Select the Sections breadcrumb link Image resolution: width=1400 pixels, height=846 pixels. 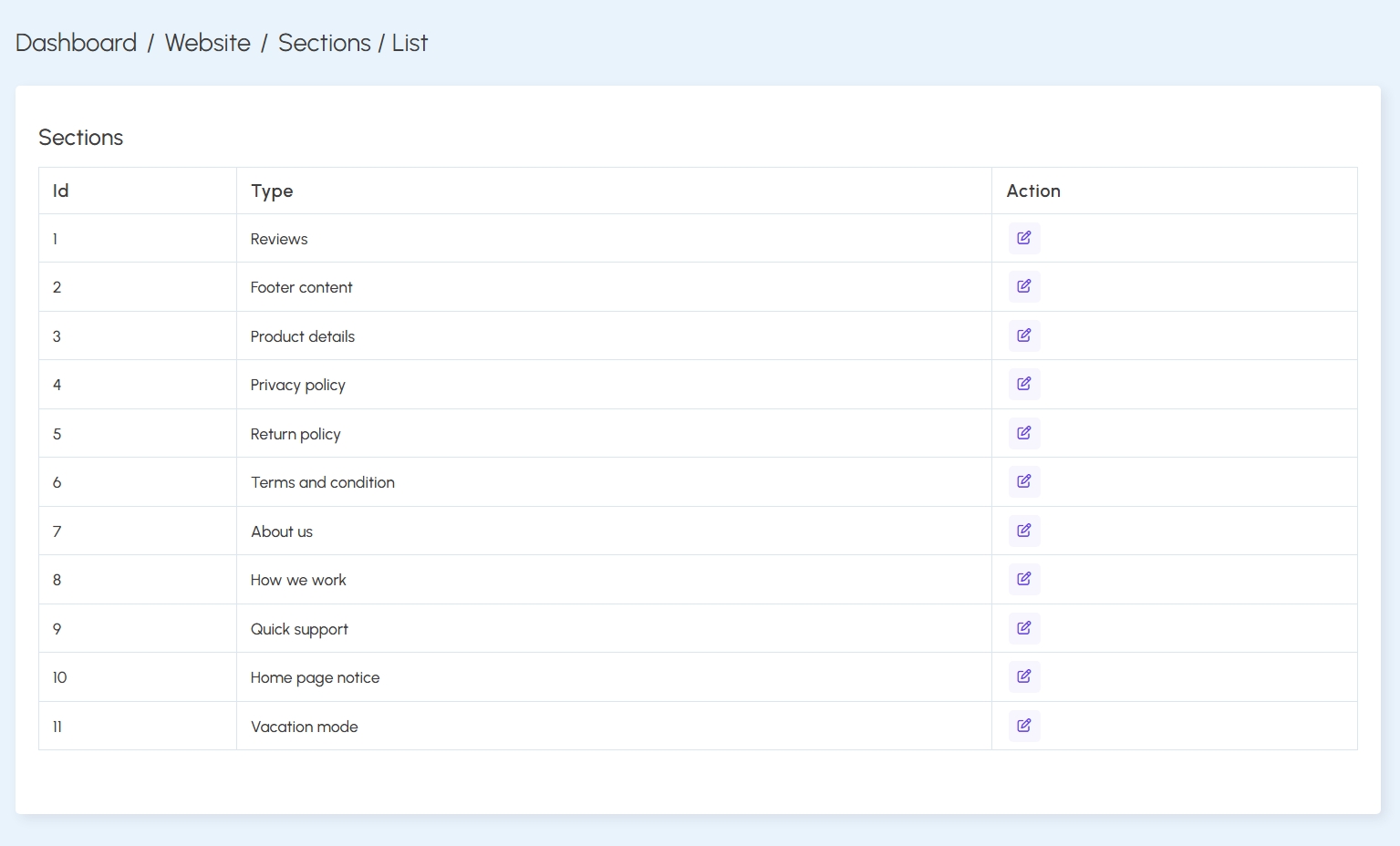pyautogui.click(x=324, y=43)
